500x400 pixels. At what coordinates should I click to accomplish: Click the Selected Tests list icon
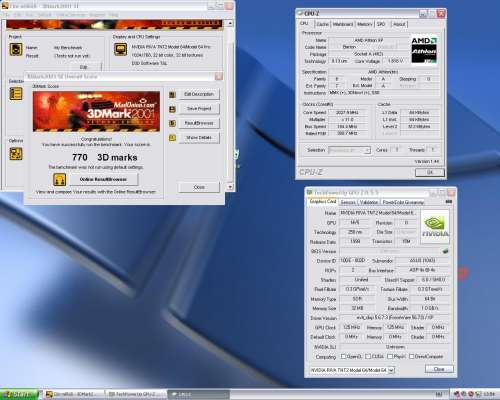point(16,94)
